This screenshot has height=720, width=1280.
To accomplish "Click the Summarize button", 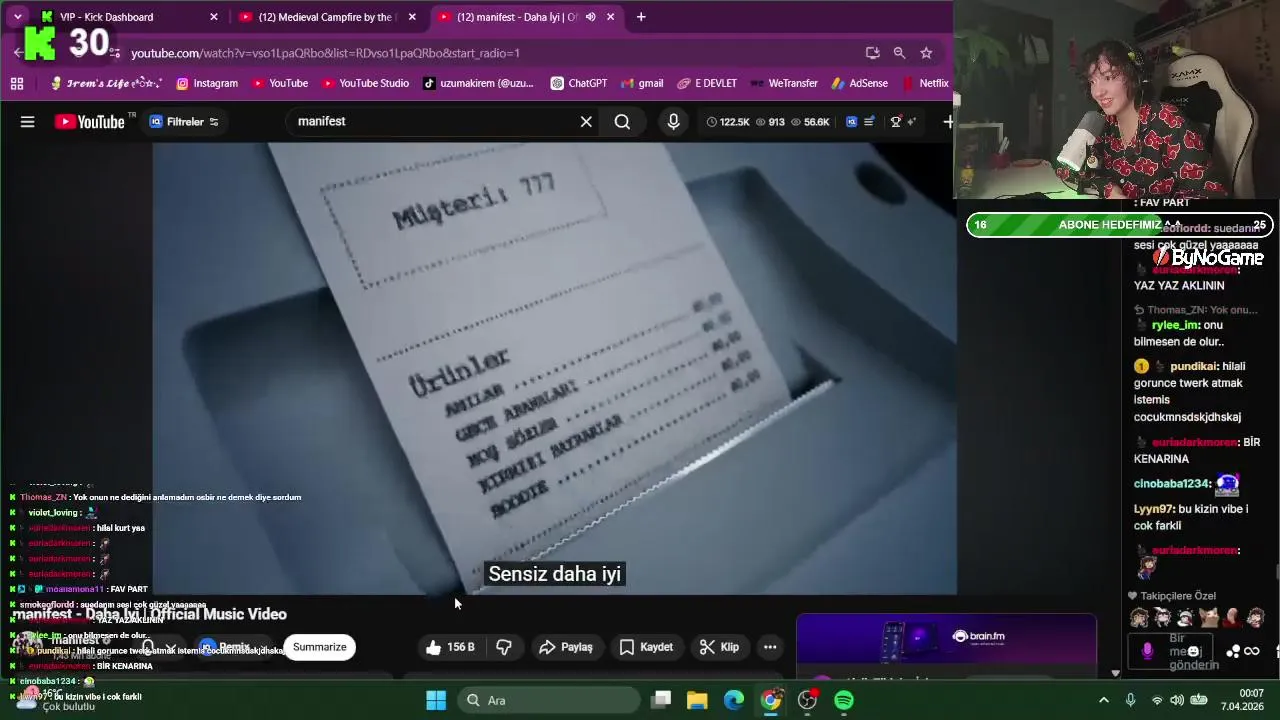I will point(320,647).
